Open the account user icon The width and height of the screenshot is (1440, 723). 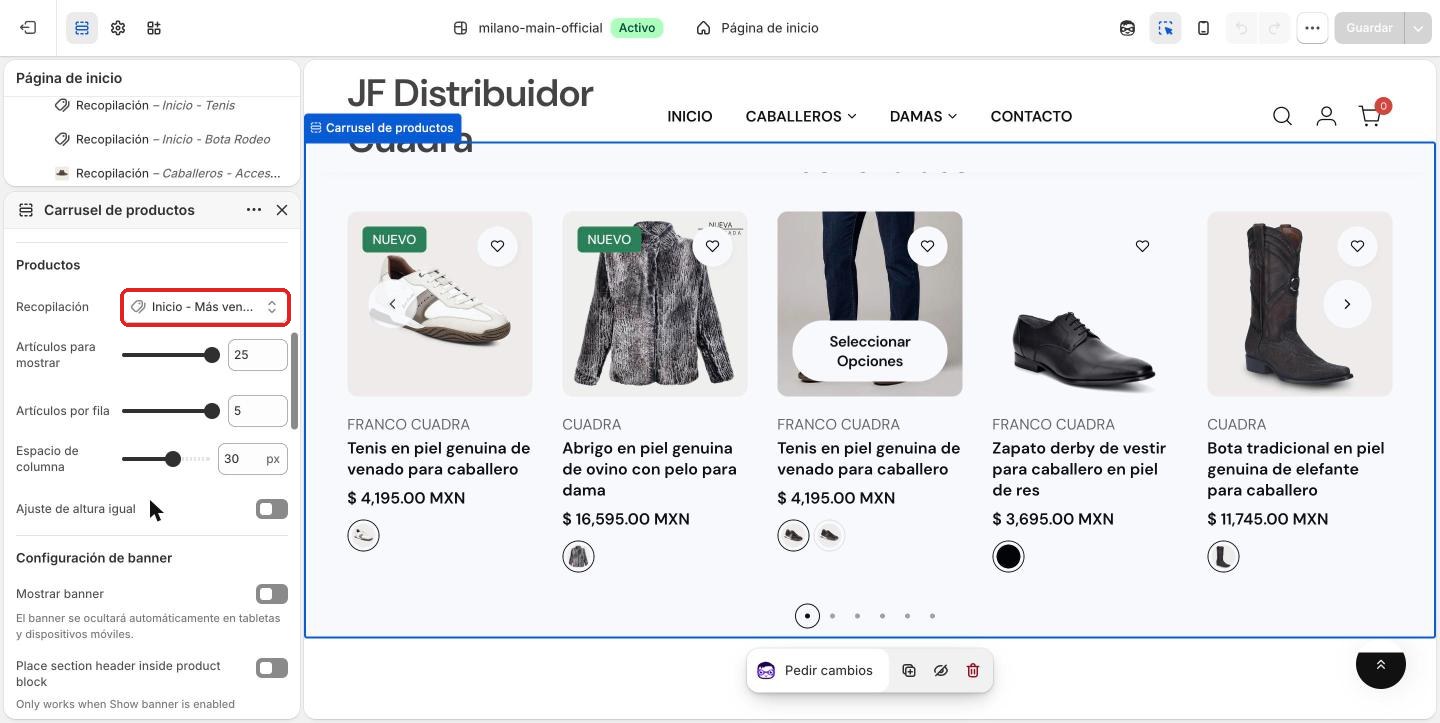pos(1326,116)
